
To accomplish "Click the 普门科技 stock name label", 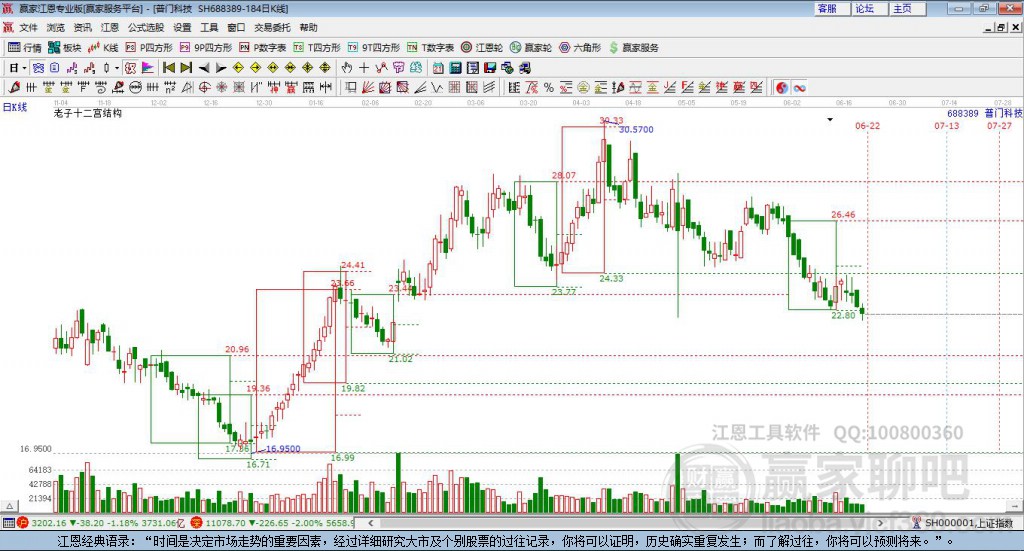I will tap(1004, 113).
